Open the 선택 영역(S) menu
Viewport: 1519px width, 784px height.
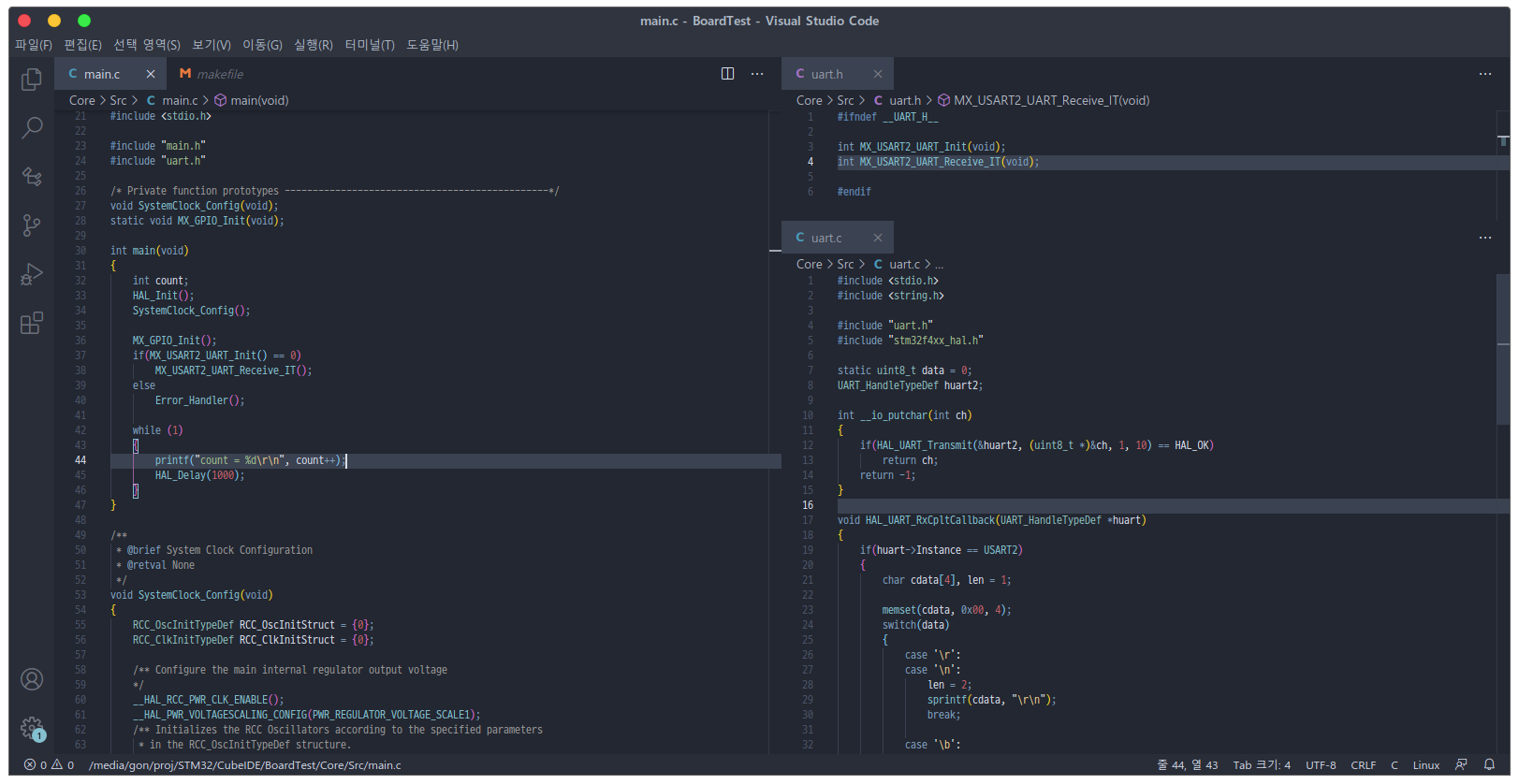(x=147, y=45)
